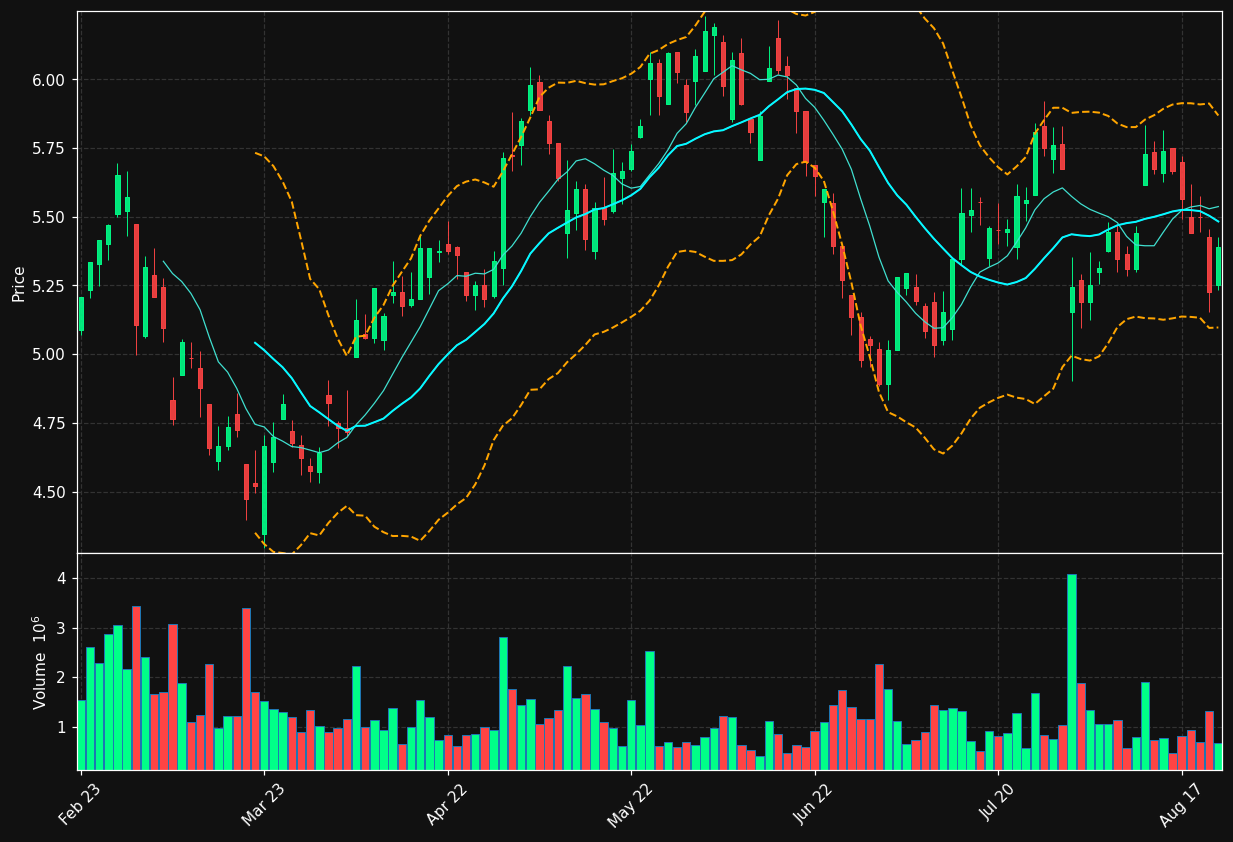The image size is (1233, 842).
Task: Click the Jun 22 date label
Action: click(x=814, y=805)
